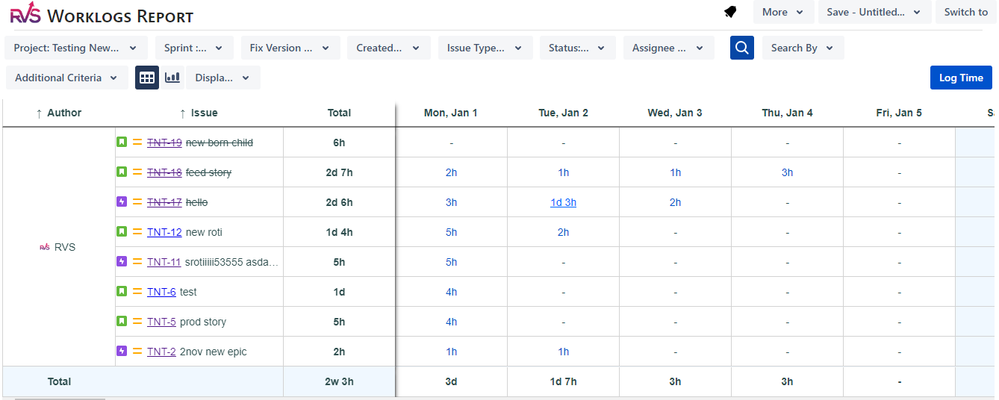999x400 pixels.
Task: Switch to bar chart view
Action: click(x=172, y=78)
